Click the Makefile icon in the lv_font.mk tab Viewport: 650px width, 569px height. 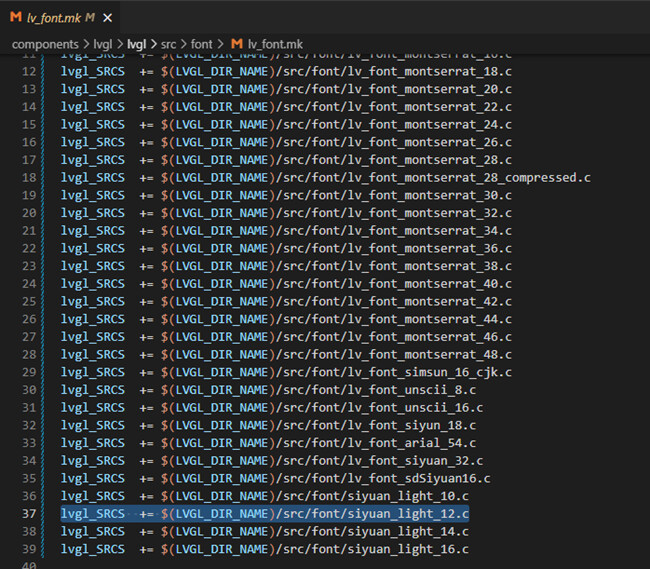pyautogui.click(x=15, y=18)
